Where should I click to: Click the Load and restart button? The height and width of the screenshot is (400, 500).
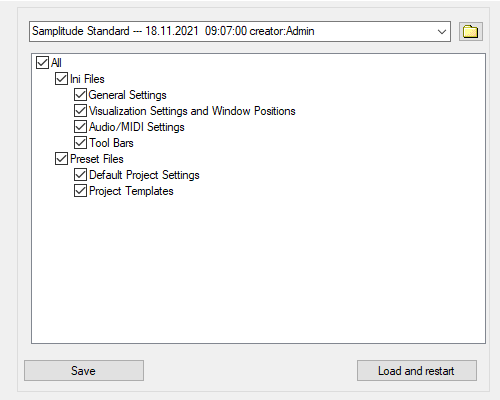417,370
